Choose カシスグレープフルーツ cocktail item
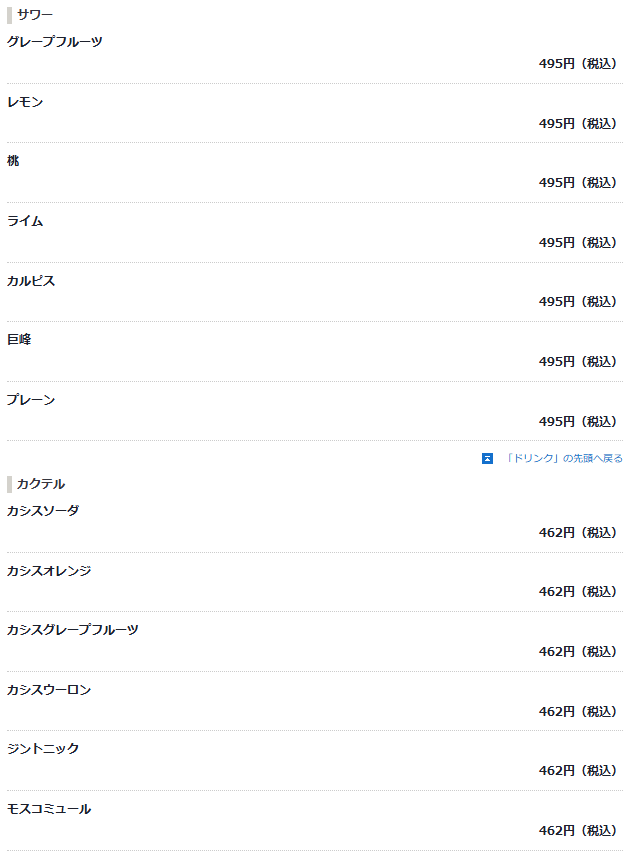This screenshot has width=630, height=858. [x=72, y=630]
